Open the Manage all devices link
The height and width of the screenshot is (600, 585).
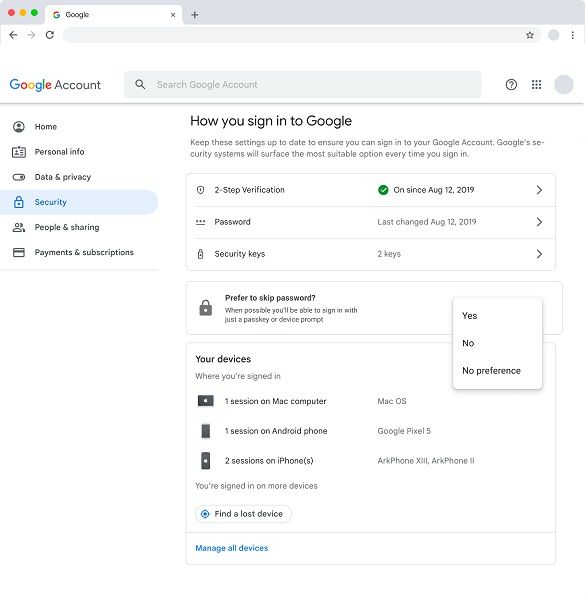point(232,548)
